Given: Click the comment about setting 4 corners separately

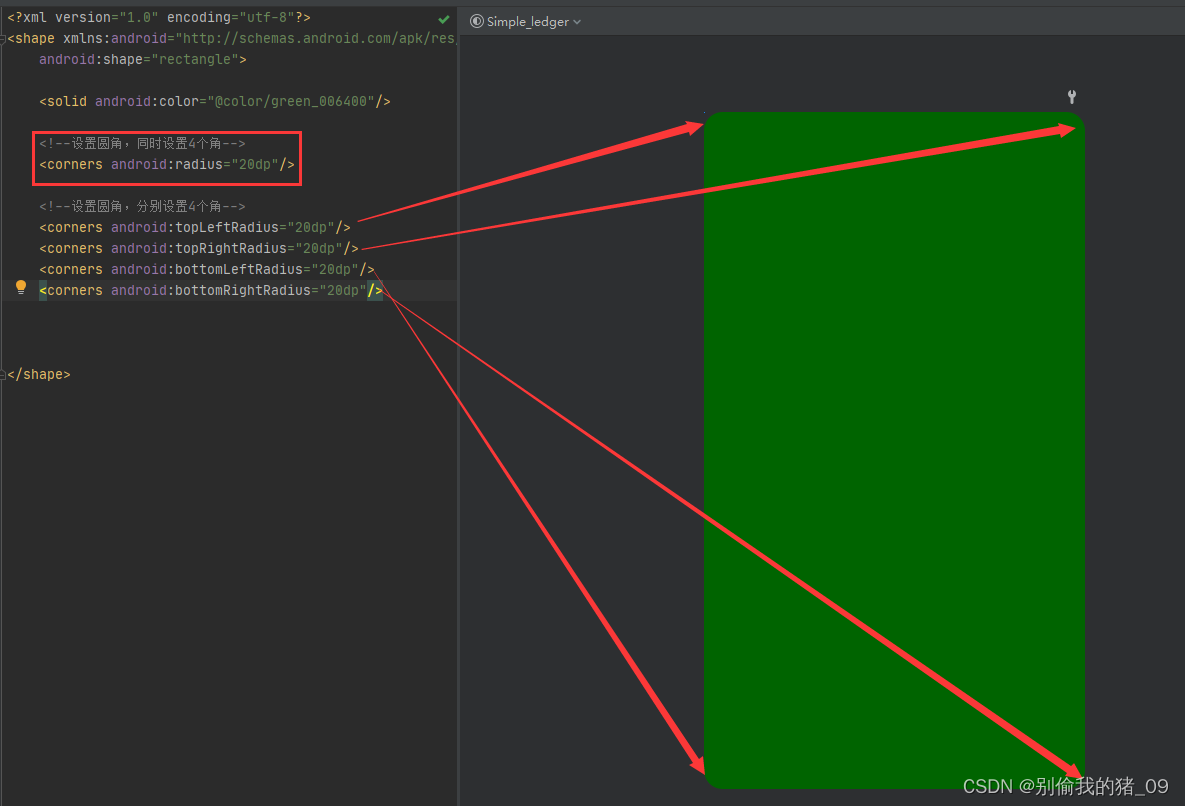Looking at the screenshot, I should coord(142,206).
